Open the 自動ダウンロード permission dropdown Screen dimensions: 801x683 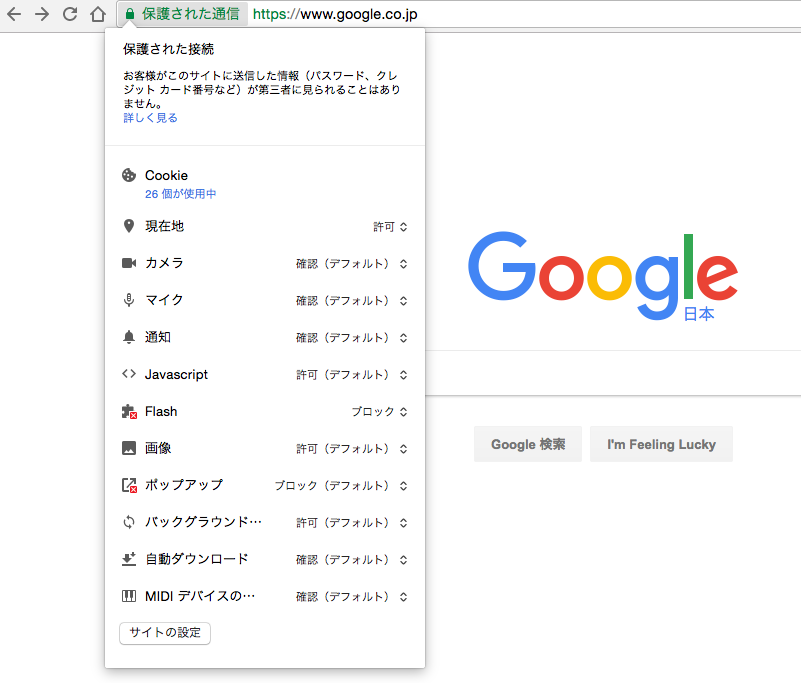click(351, 560)
